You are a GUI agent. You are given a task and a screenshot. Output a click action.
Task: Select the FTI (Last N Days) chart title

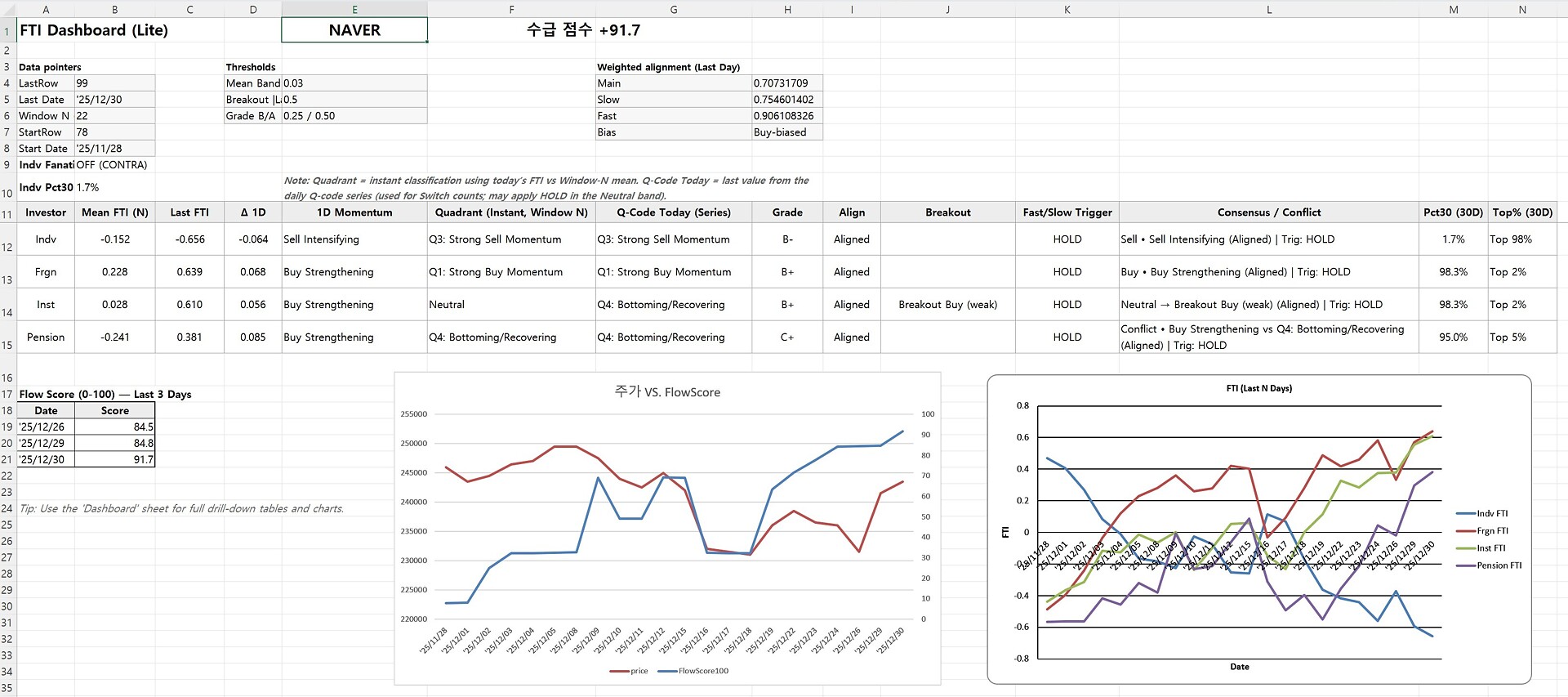point(1258,388)
